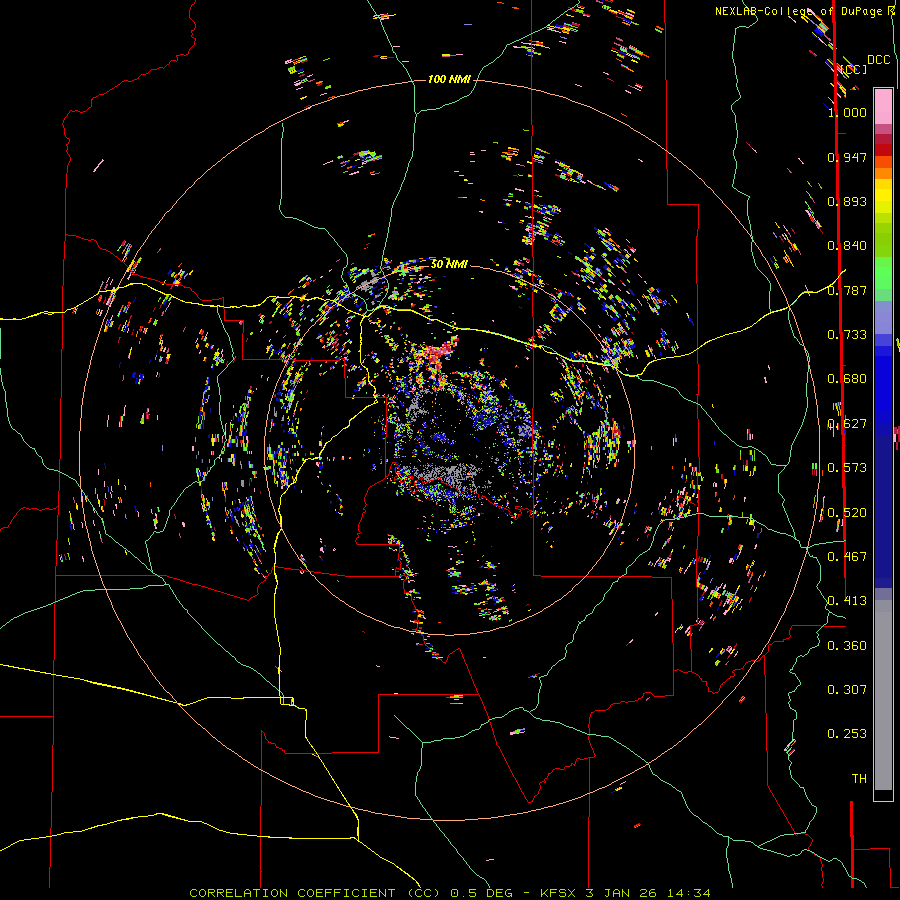Click the 0.680 legend value
Screen dimensions: 900x900
tap(847, 379)
